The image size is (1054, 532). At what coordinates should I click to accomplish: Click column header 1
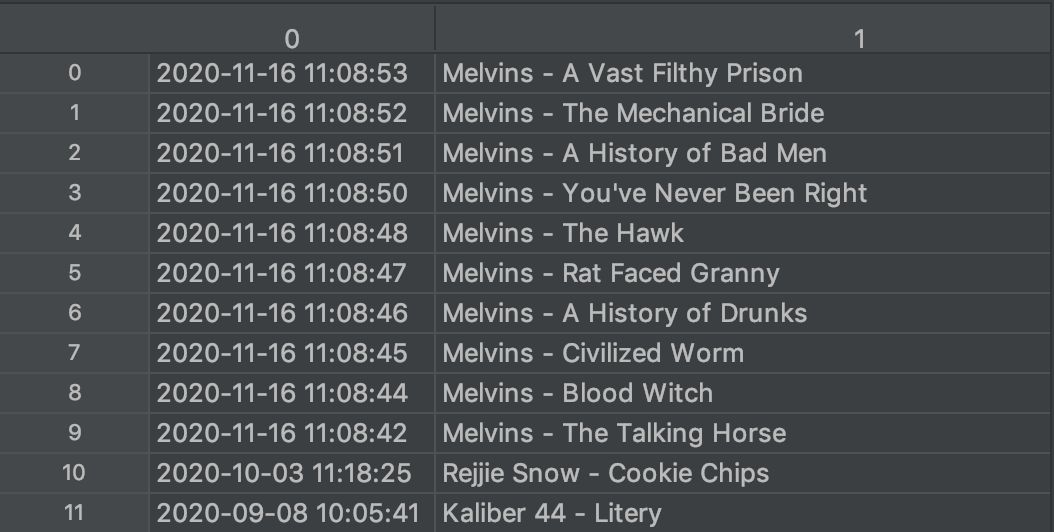(x=858, y=38)
